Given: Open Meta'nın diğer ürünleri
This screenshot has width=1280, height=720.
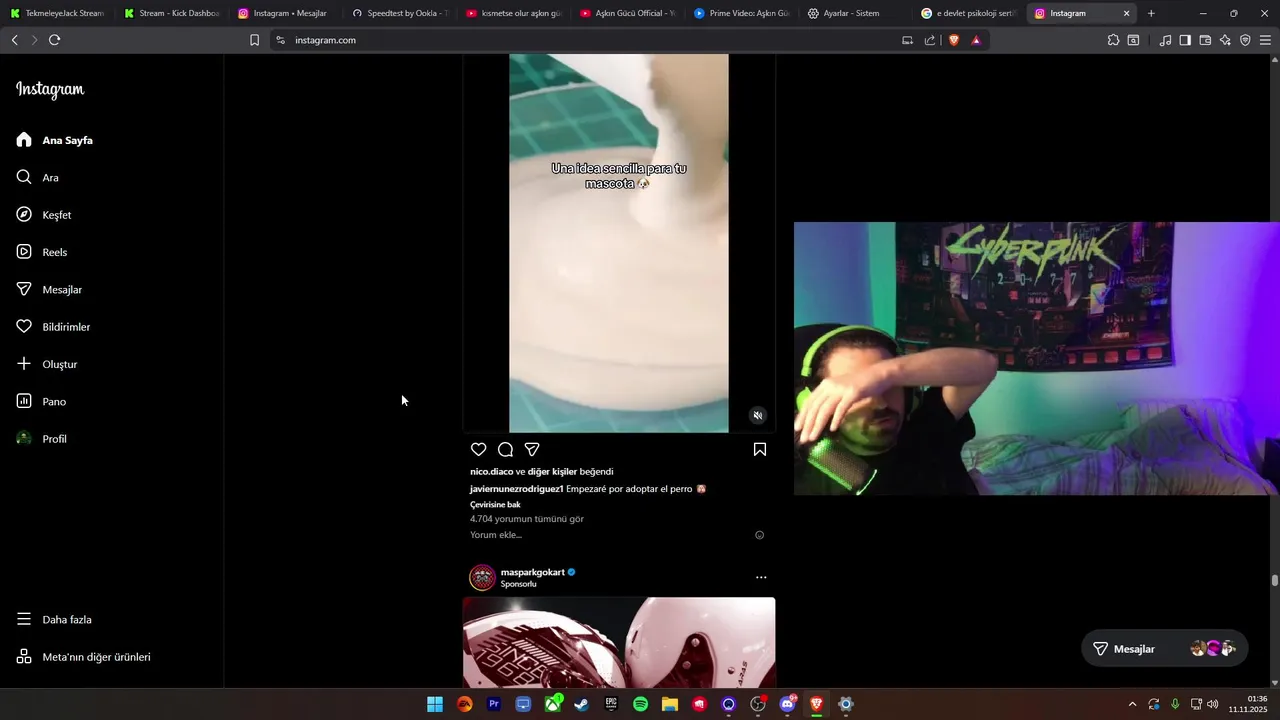Looking at the screenshot, I should coord(83,657).
